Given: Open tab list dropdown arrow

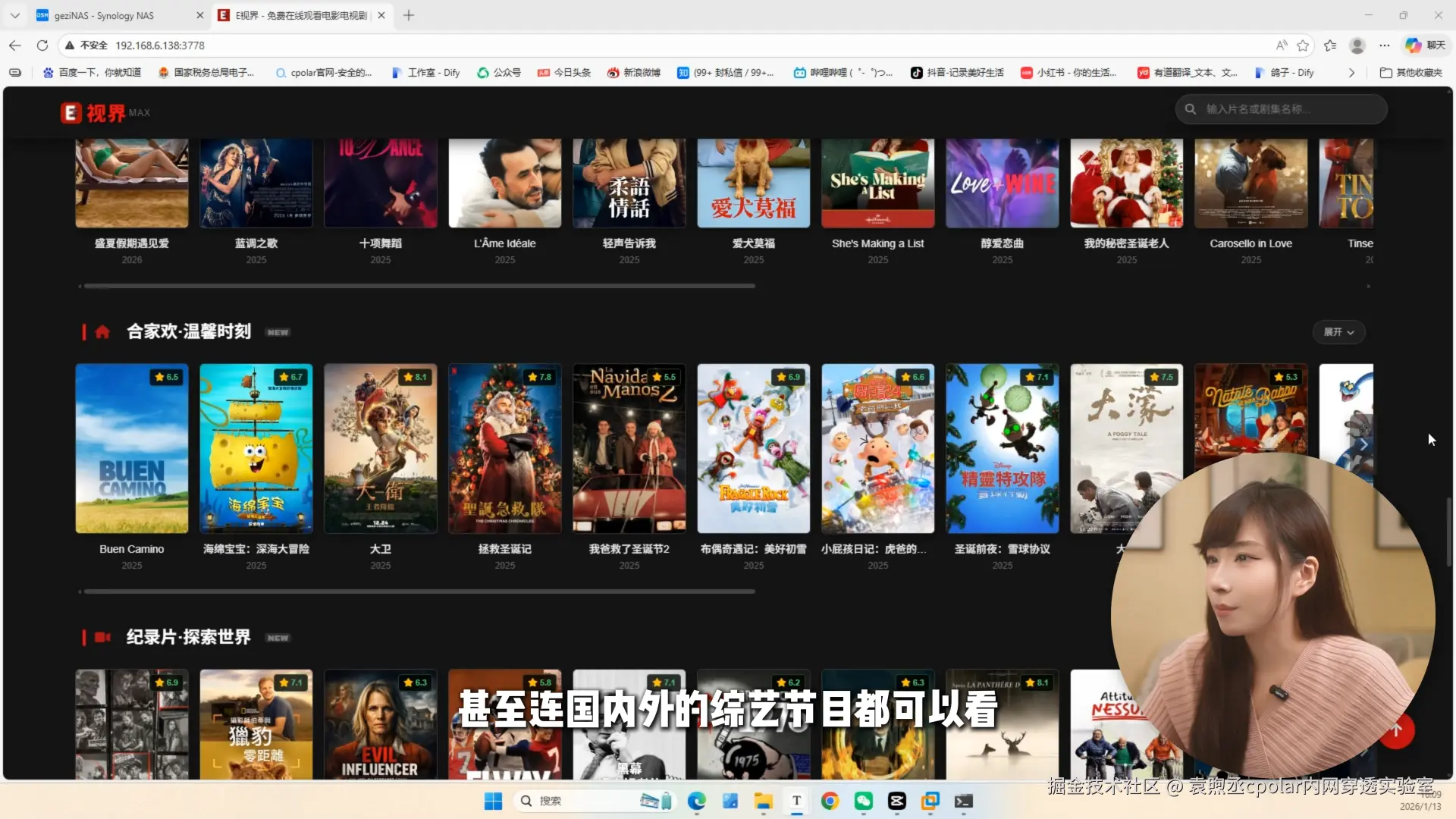Looking at the screenshot, I should click(x=15, y=15).
